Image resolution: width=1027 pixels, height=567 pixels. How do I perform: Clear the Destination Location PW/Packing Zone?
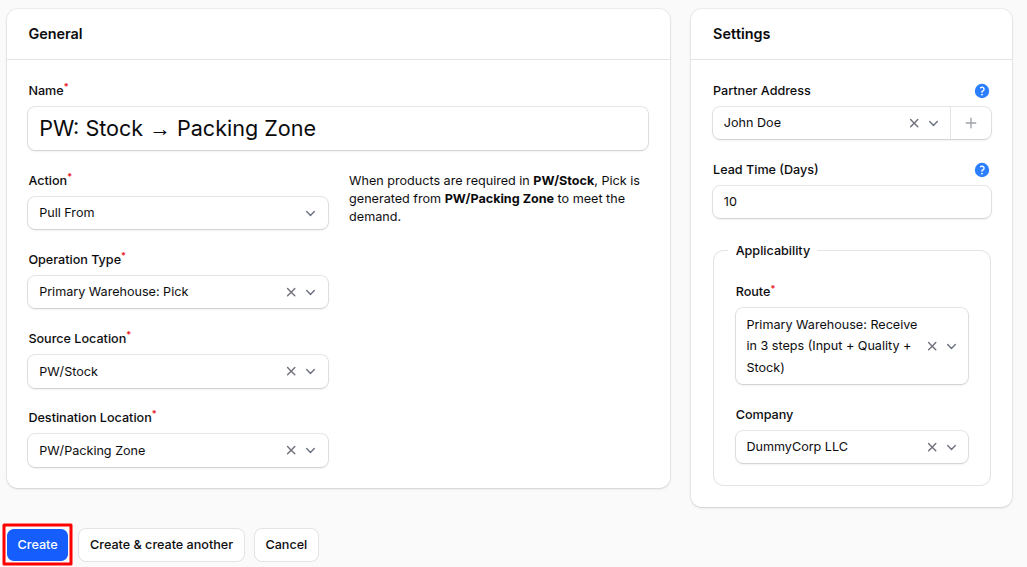(x=291, y=450)
